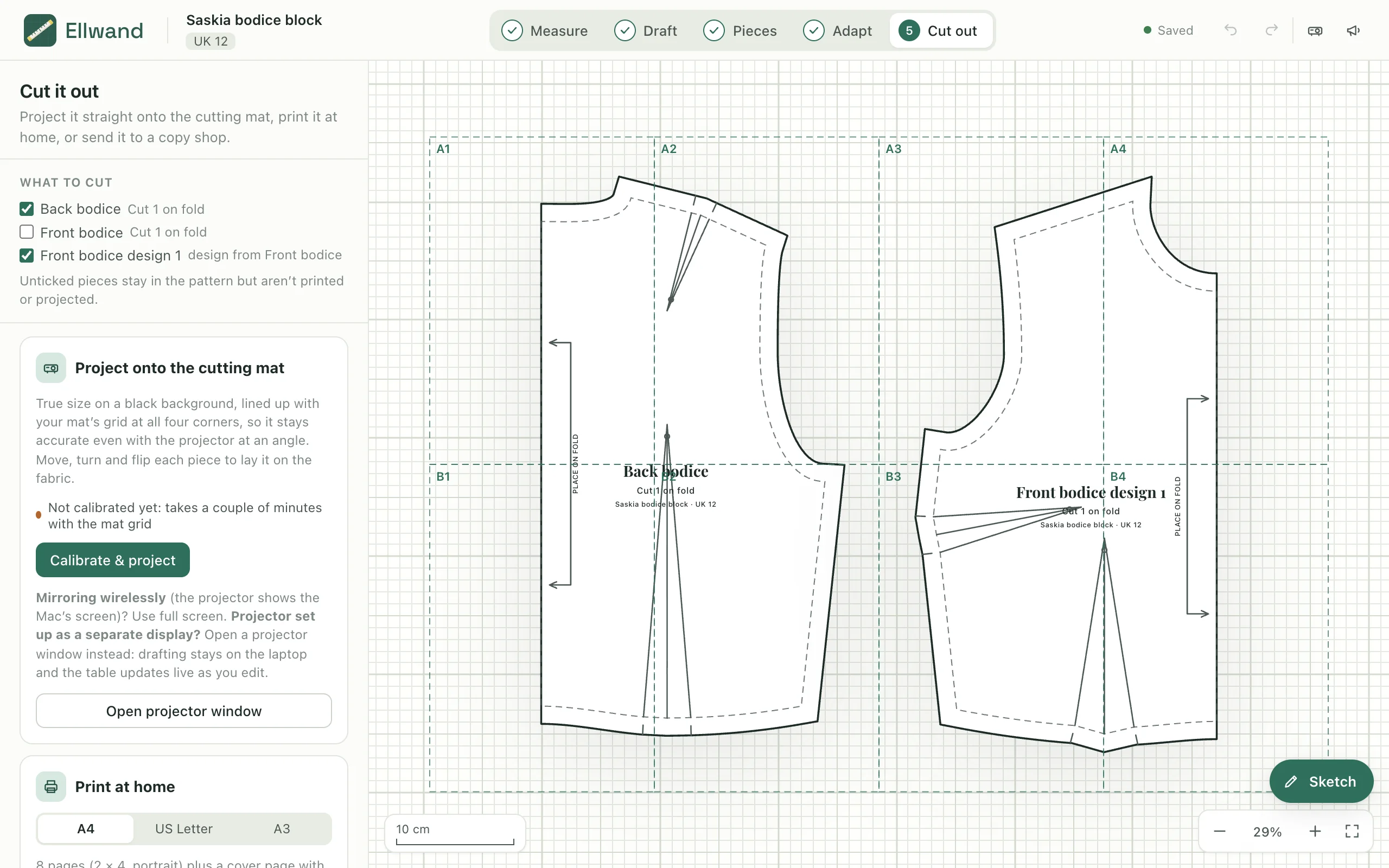1389x868 pixels.
Task: Click the Draft step checkmark icon
Action: (x=625, y=30)
